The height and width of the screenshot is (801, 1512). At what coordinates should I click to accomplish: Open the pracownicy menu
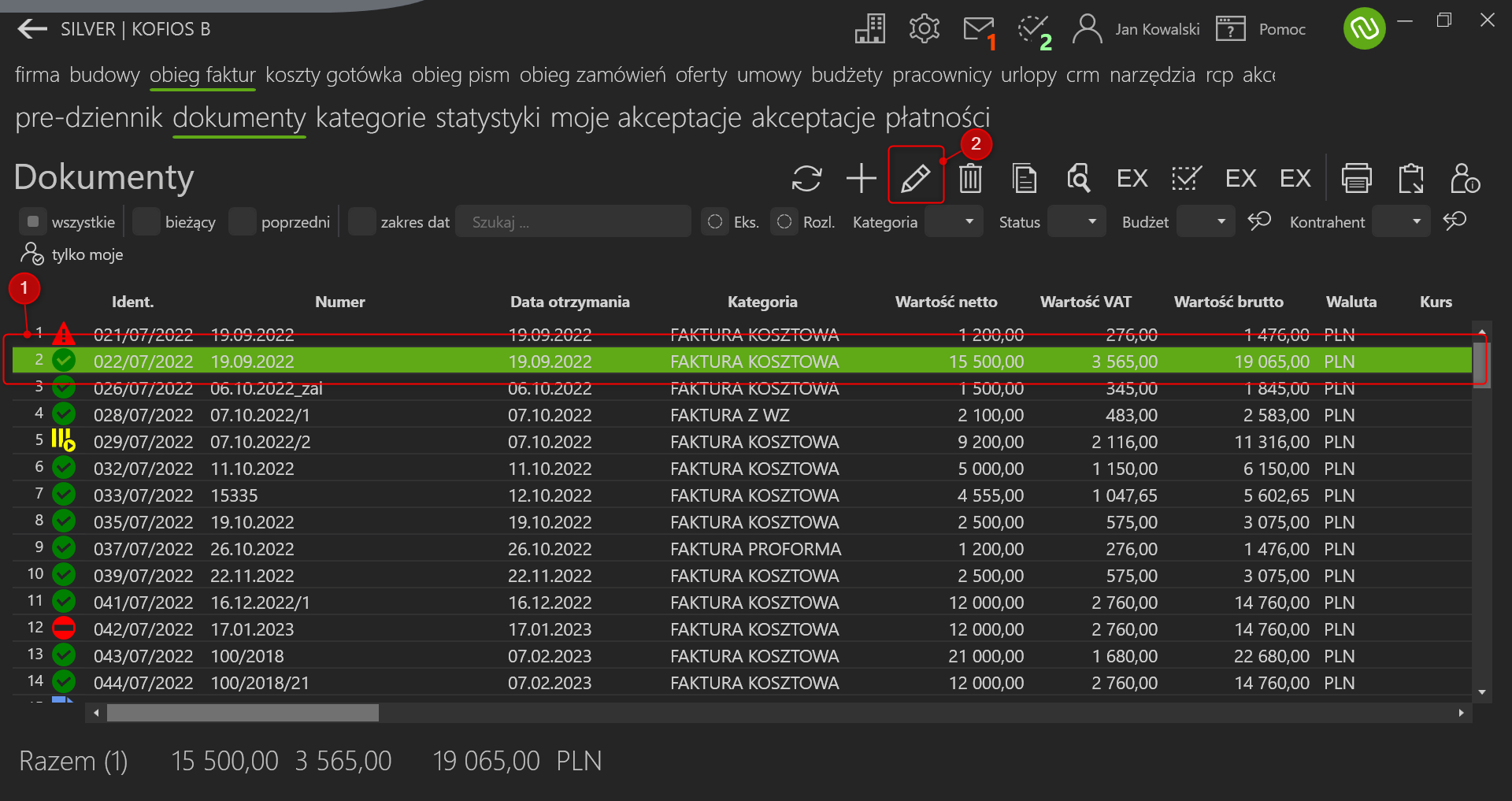coord(942,75)
